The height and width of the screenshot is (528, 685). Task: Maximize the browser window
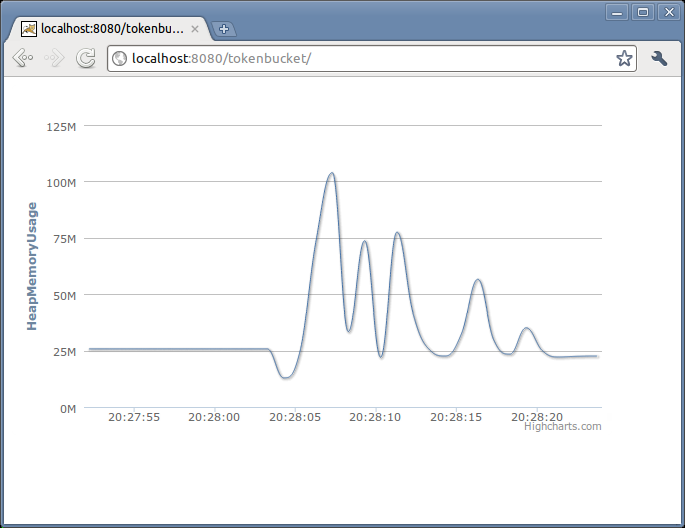tap(643, 12)
